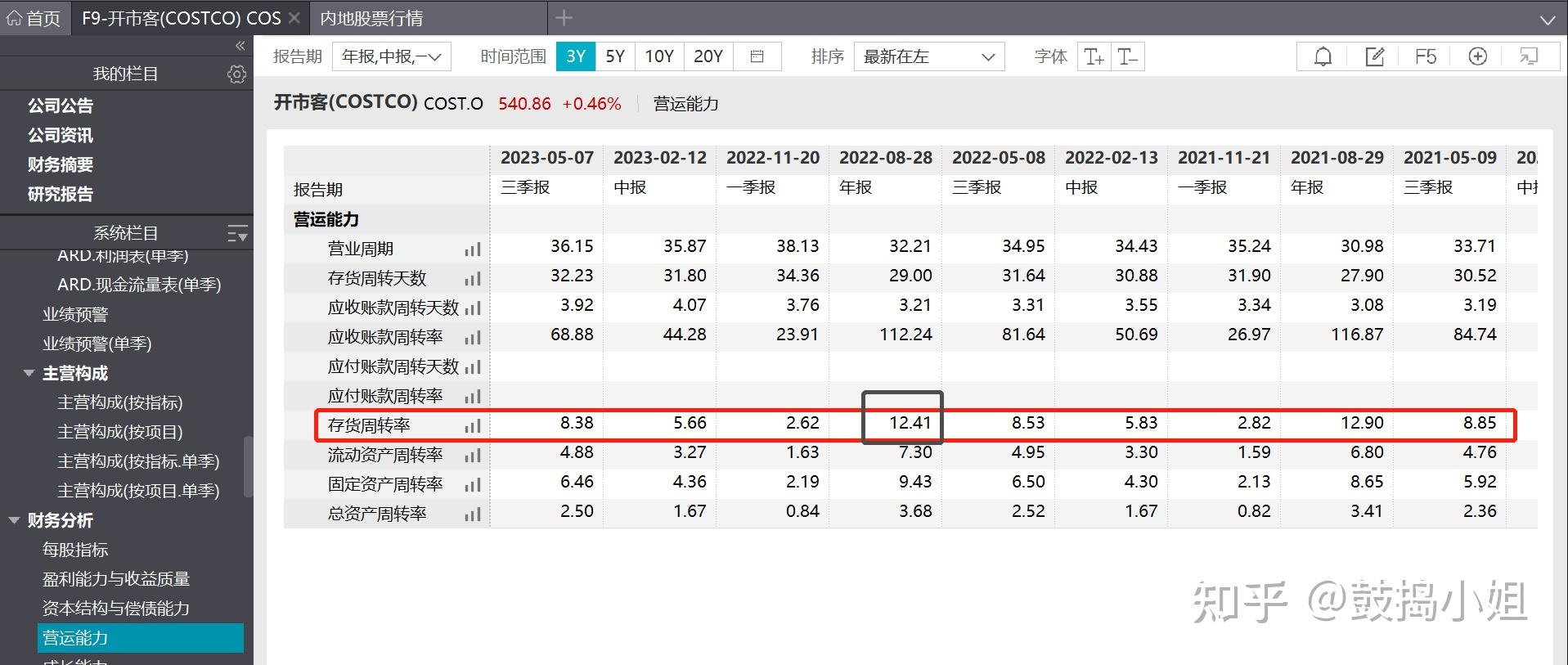Select ARD.现金流量表(单季) item
This screenshot has width=1568, height=665.
click(139, 285)
